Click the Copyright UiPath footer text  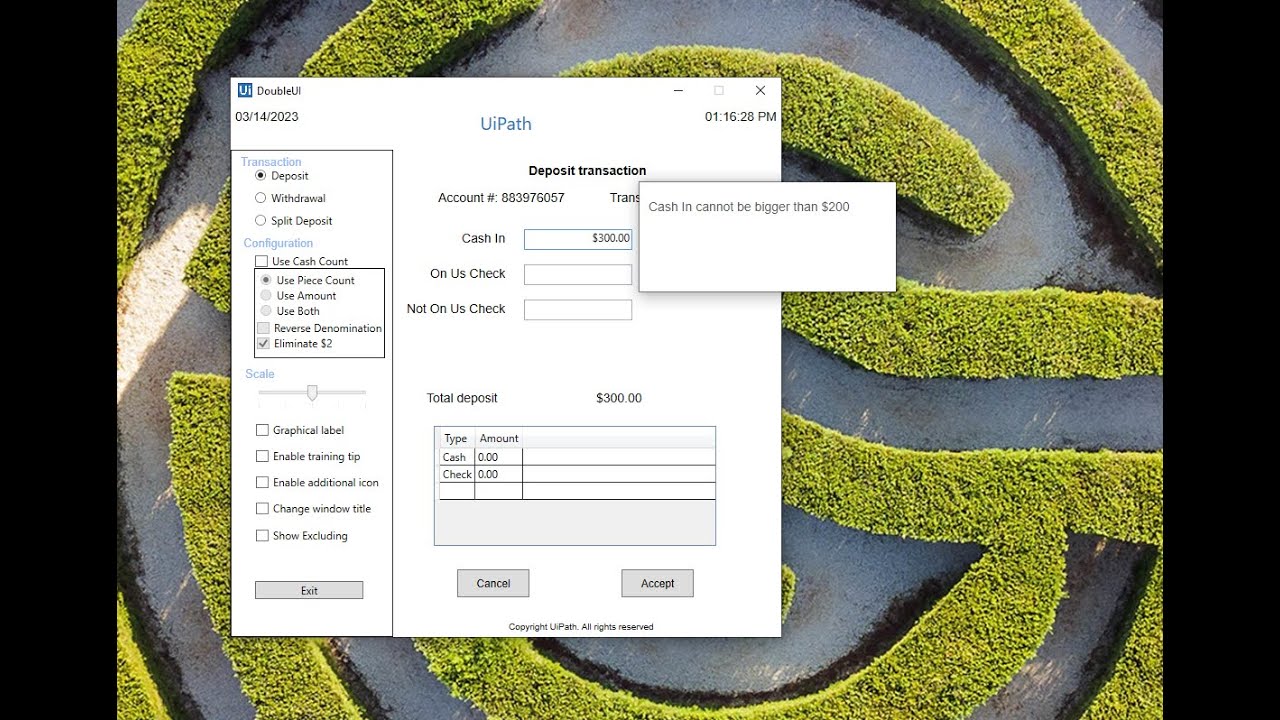pos(581,627)
